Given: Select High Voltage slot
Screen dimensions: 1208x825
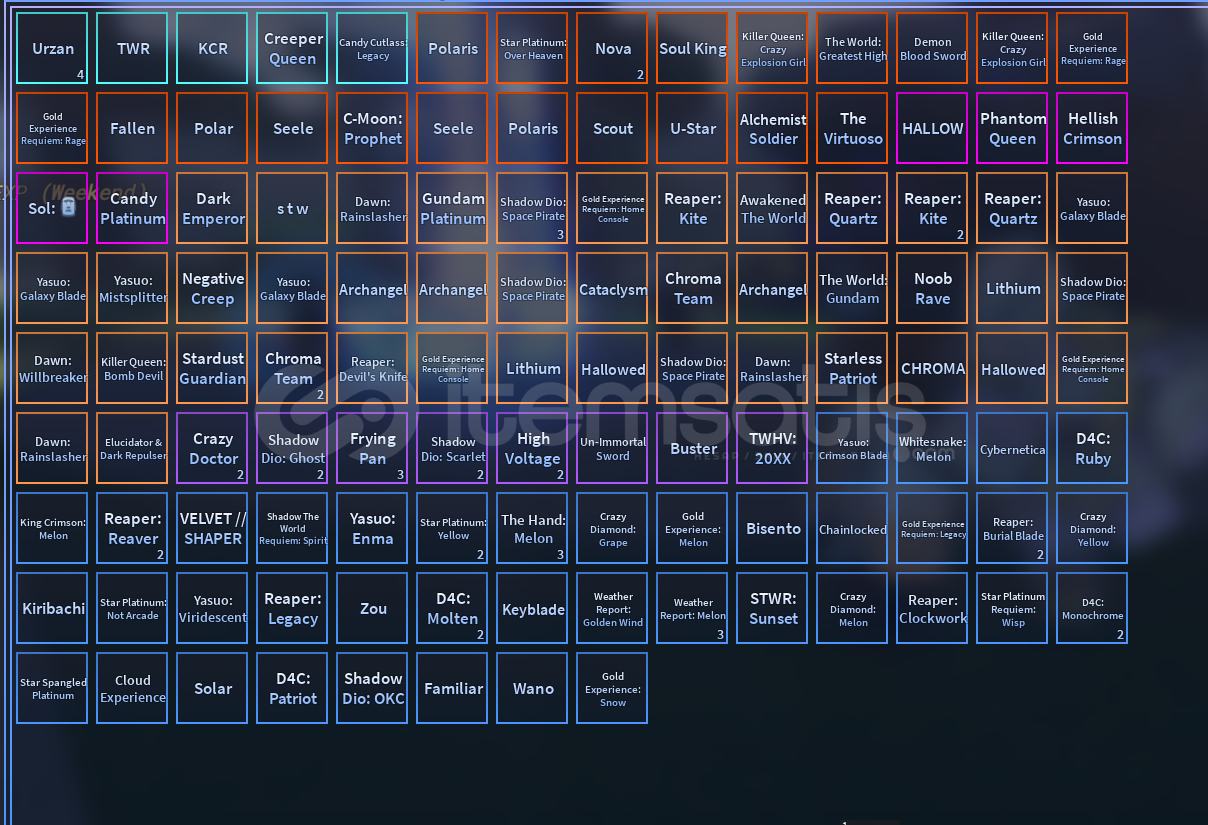Looking at the screenshot, I should 532,448.
